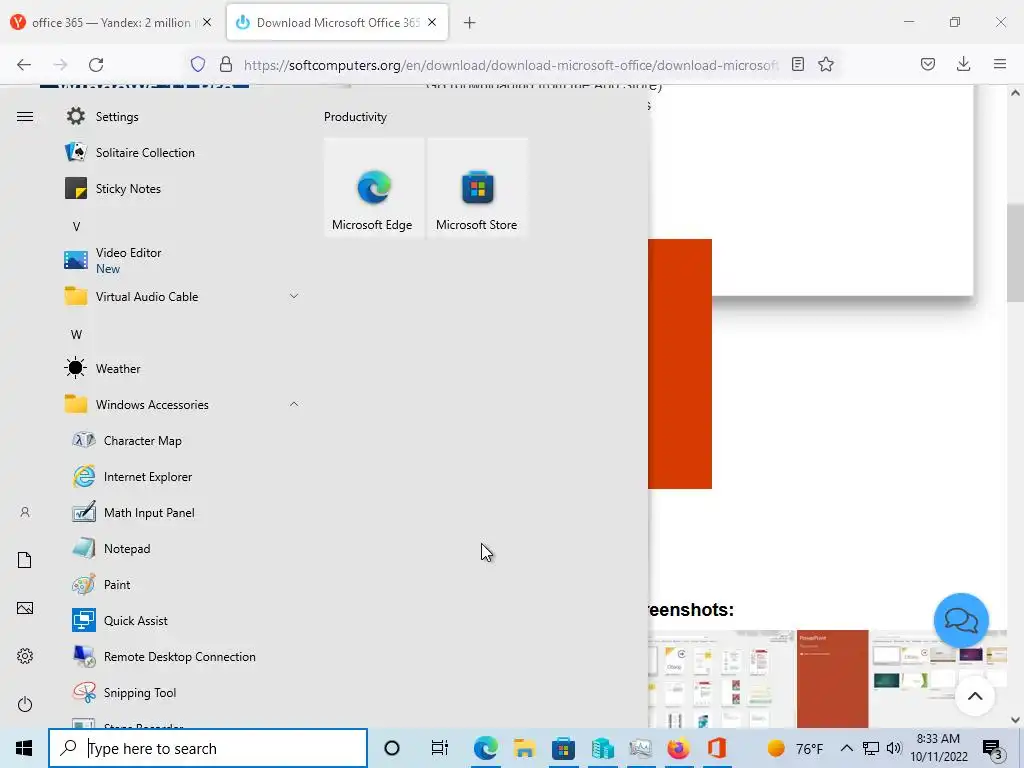Open tracking protection shield icon
The image size is (1024, 768).
(198, 64)
